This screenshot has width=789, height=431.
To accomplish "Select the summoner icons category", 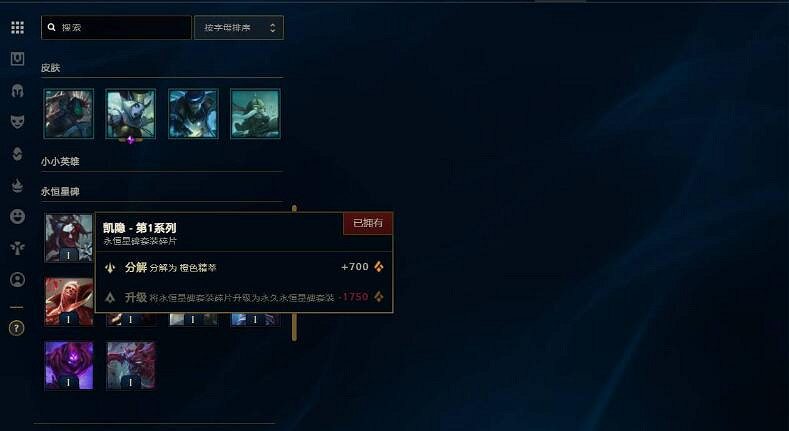I will [17, 280].
